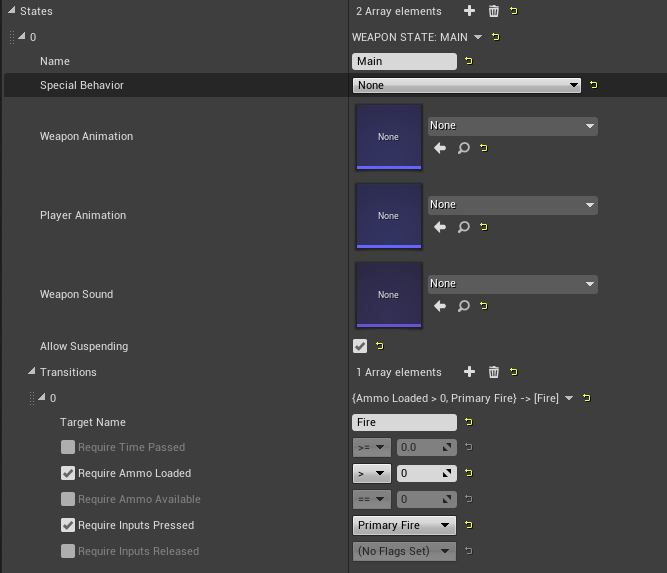Use selected asset for Weapon Animation
667x573 pixels.
pos(440,148)
